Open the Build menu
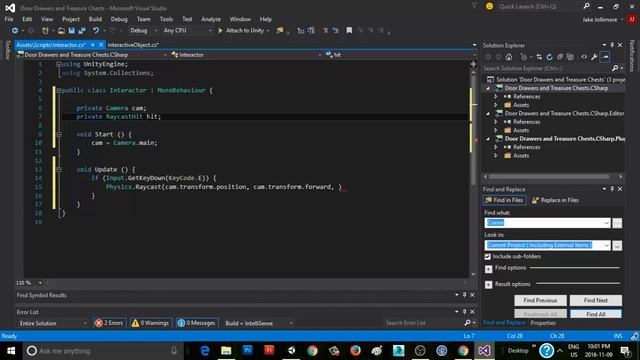The width and height of the screenshot is (640, 360). click(x=95, y=19)
